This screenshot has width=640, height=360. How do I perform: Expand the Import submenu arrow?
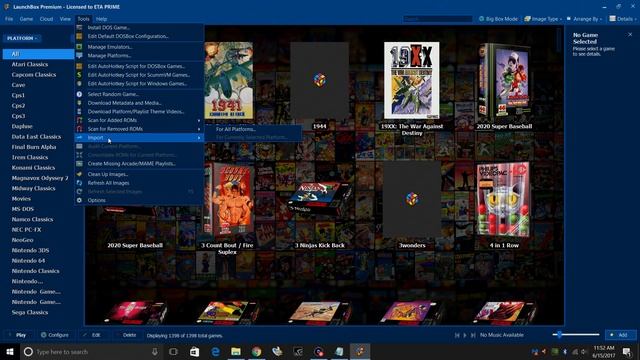point(199,138)
